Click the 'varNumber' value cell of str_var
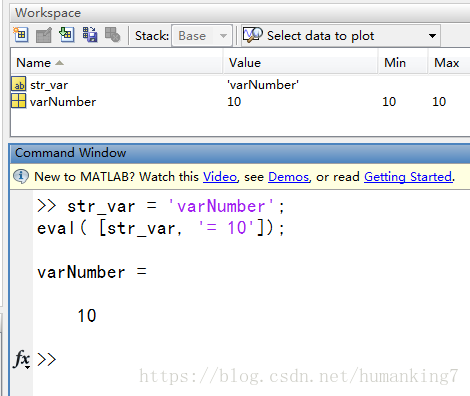The height and width of the screenshot is (396, 470). pyautogui.click(x=263, y=85)
